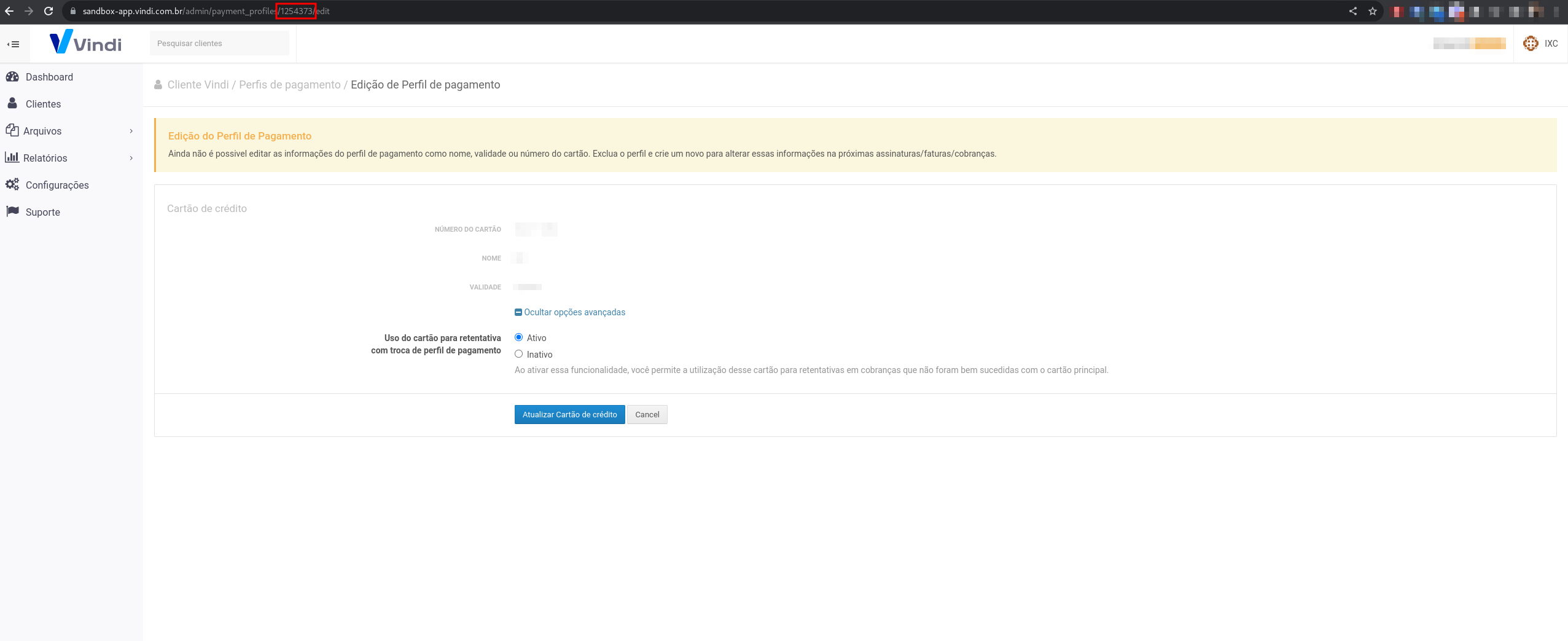Reload the page with refresh icon
This screenshot has height=641, width=1568.
point(49,11)
